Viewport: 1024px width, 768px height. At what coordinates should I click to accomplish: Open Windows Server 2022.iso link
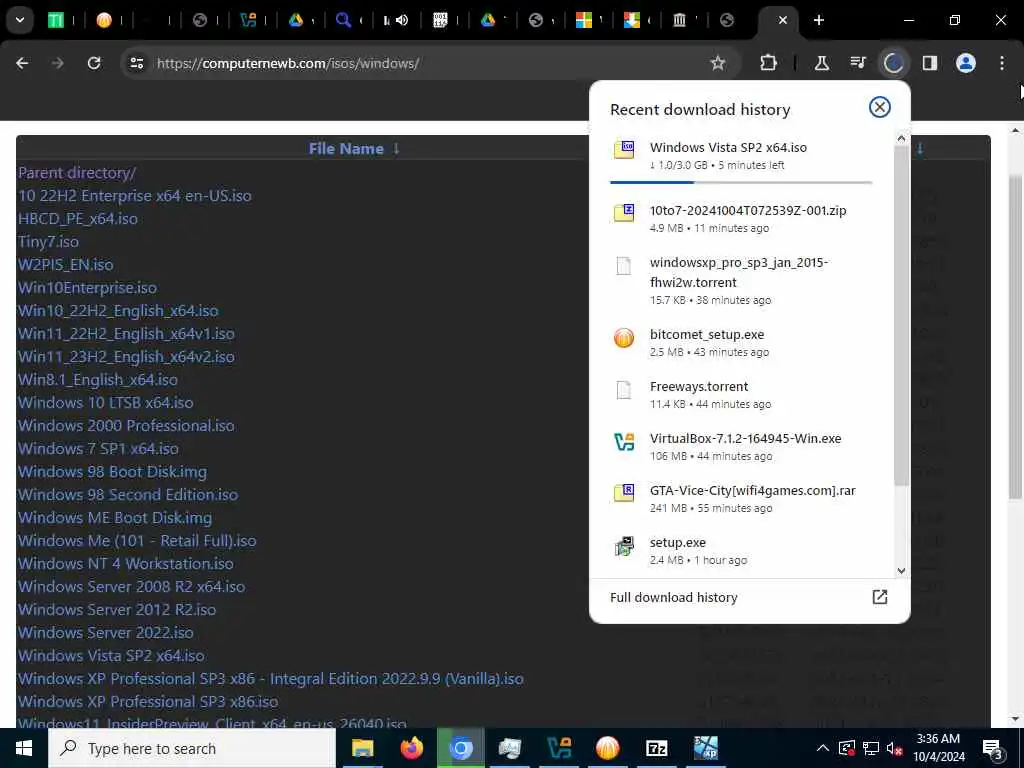[106, 632]
